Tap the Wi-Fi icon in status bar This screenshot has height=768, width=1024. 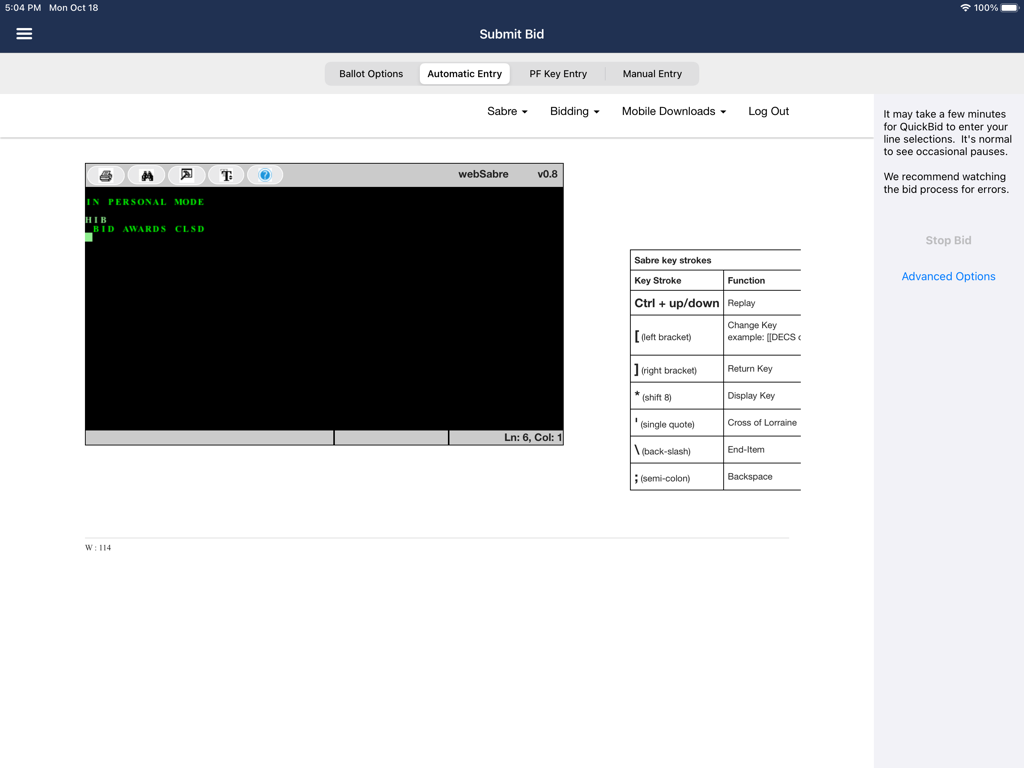click(965, 8)
